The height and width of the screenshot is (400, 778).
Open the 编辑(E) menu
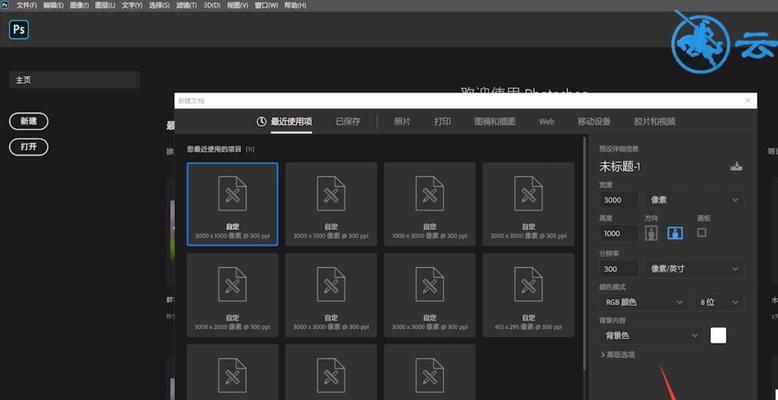click(x=53, y=5)
